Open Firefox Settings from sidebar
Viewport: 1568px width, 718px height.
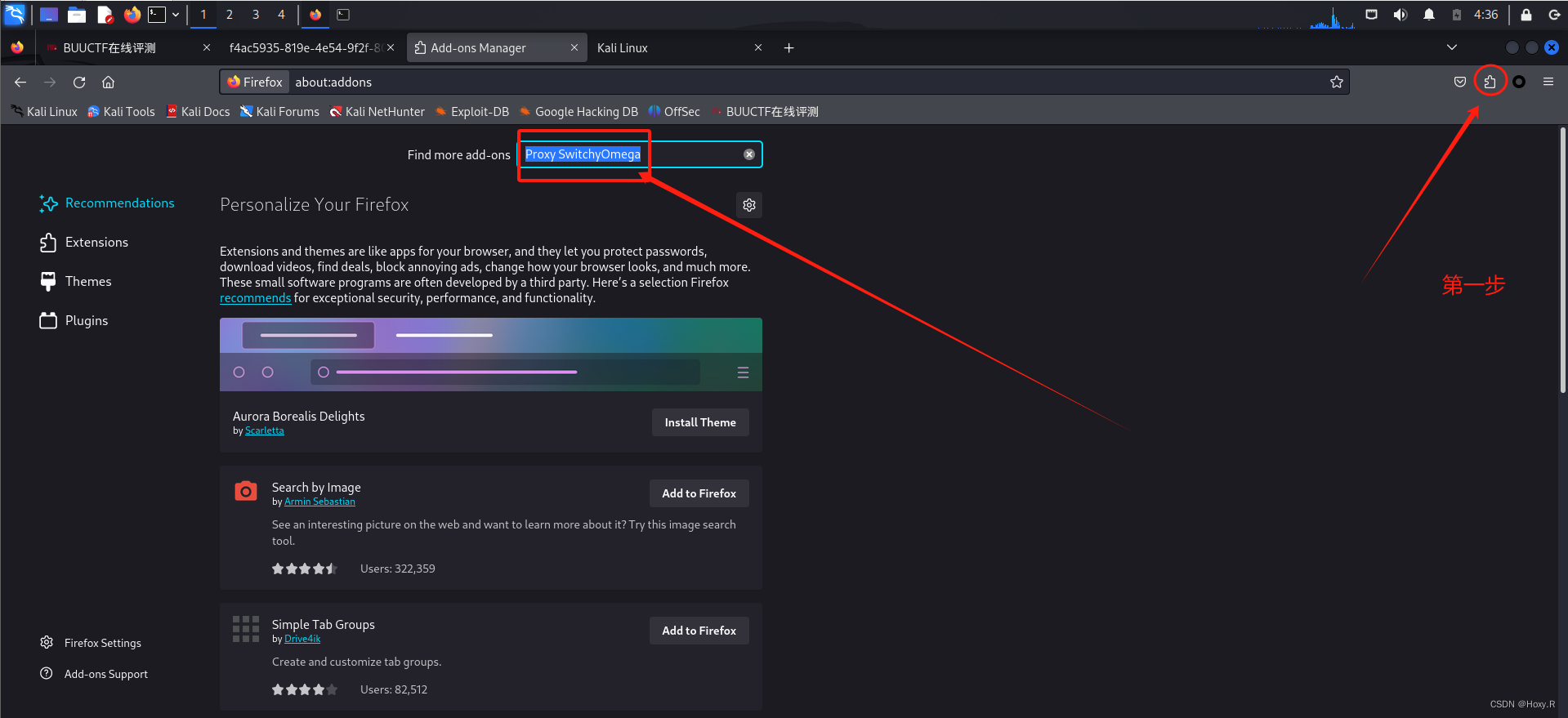(x=92, y=643)
